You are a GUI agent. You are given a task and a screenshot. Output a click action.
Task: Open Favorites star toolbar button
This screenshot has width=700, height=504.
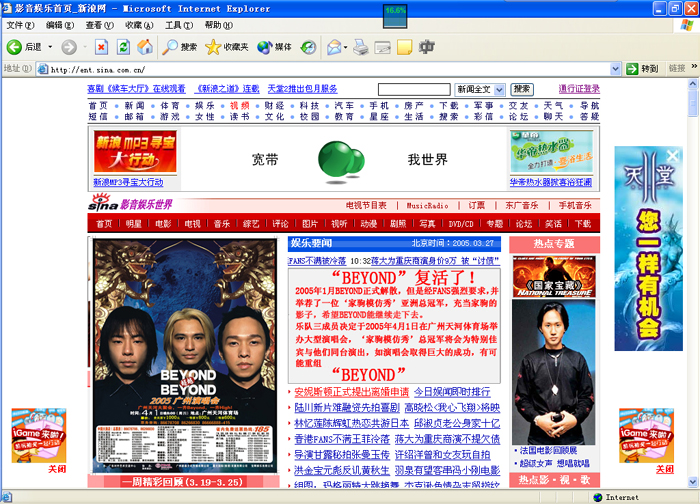[x=226, y=47]
